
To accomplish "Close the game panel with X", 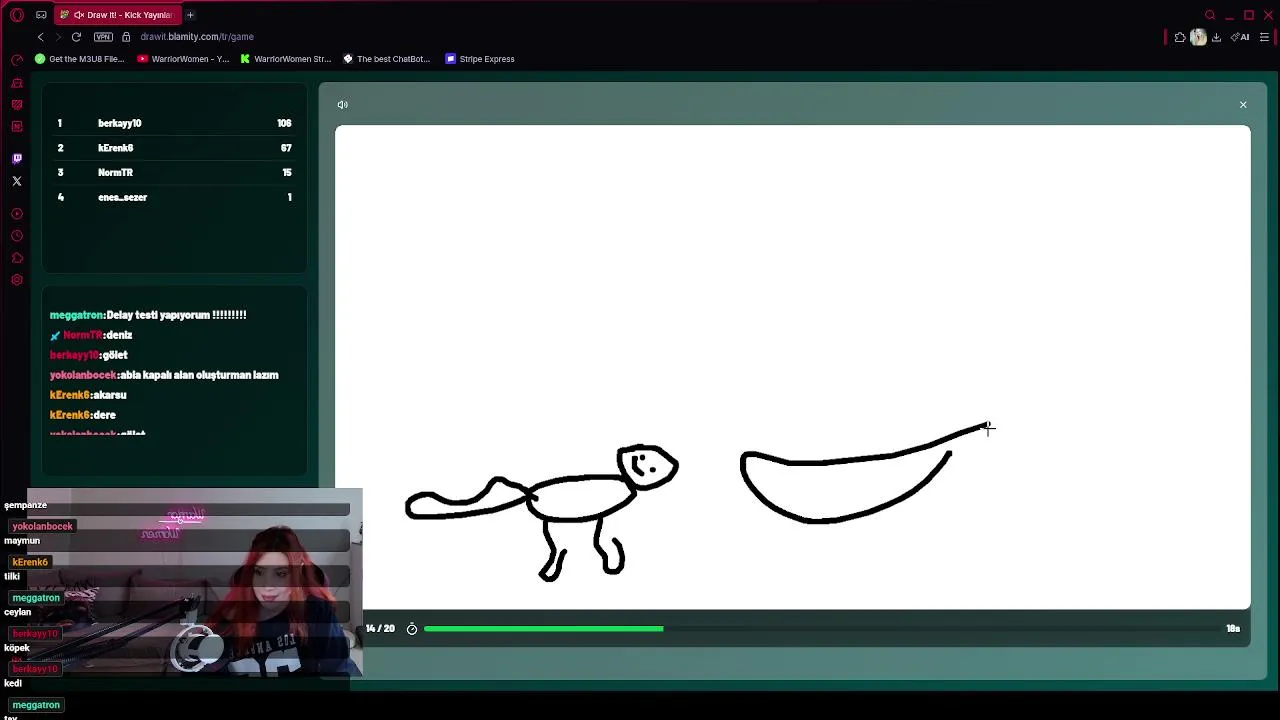I will 1243,105.
